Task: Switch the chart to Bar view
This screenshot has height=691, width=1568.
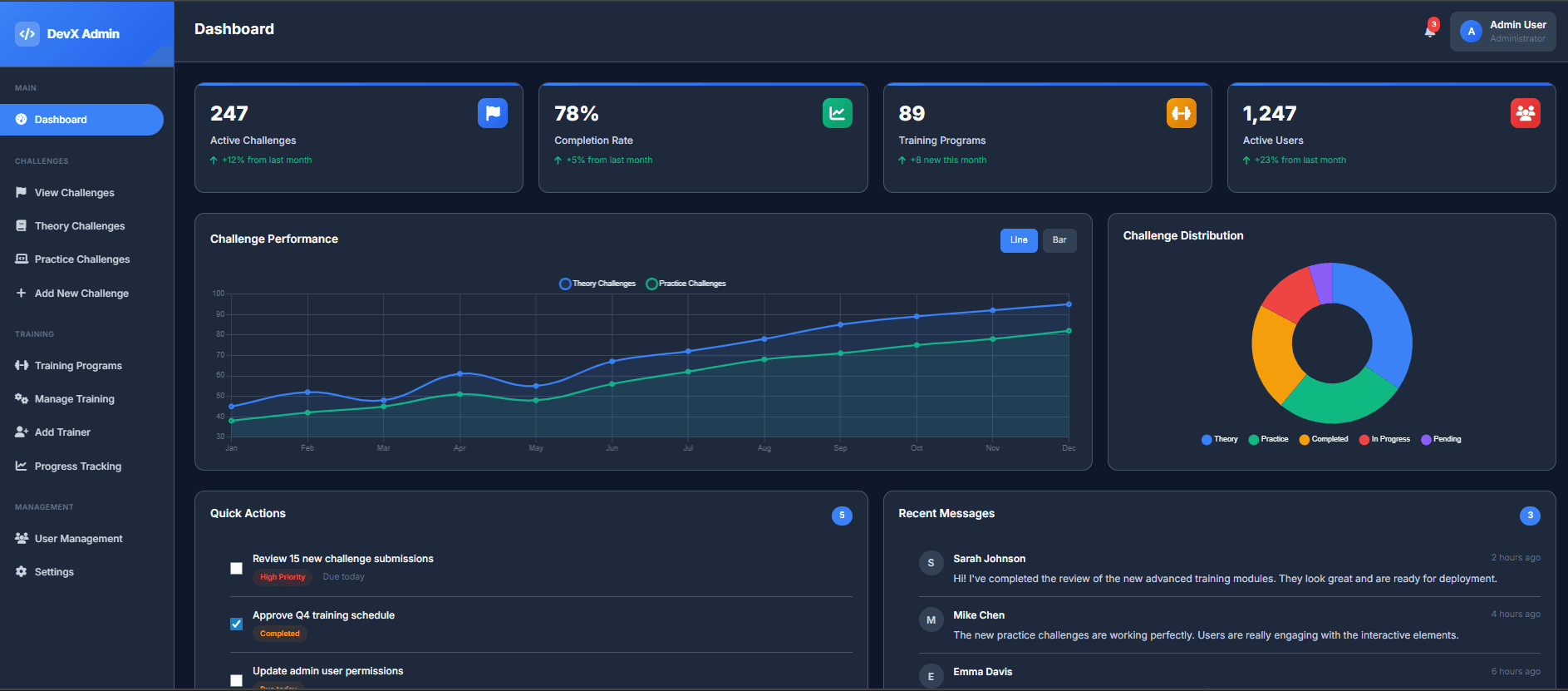Action: [x=1059, y=240]
